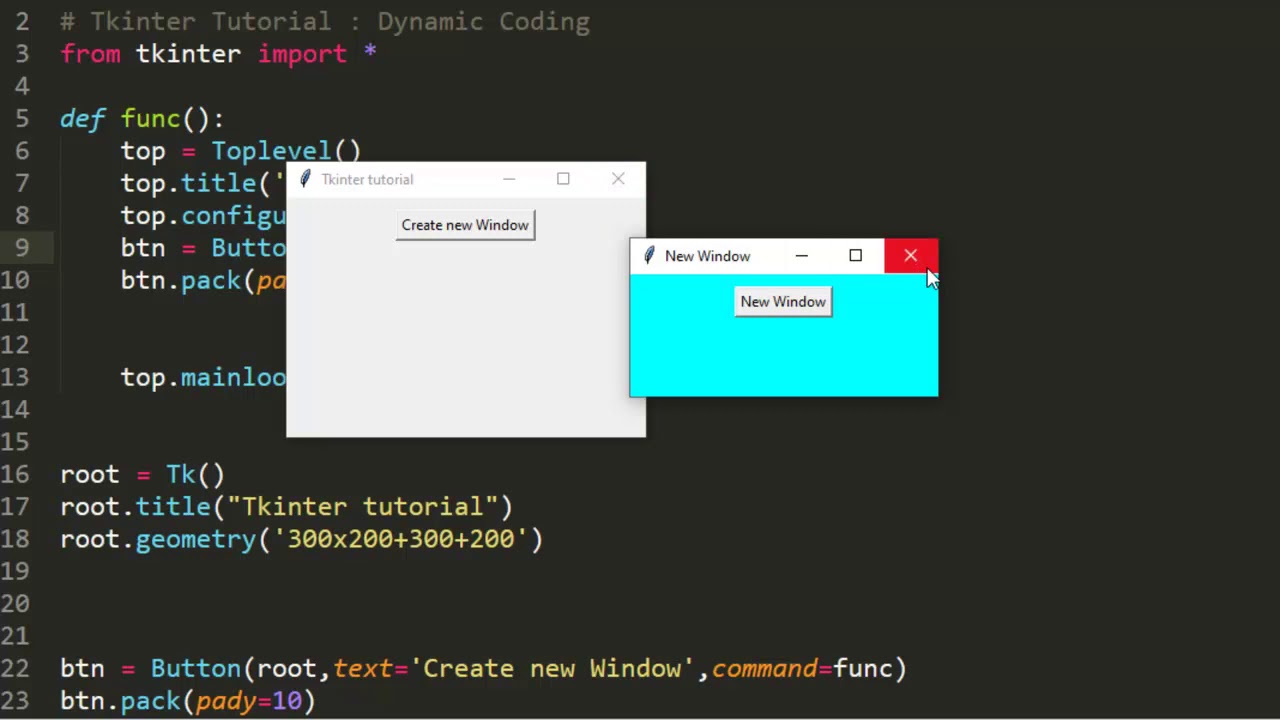
Task: Click 'top.mainloo' text on line 13
Action: 203,377
